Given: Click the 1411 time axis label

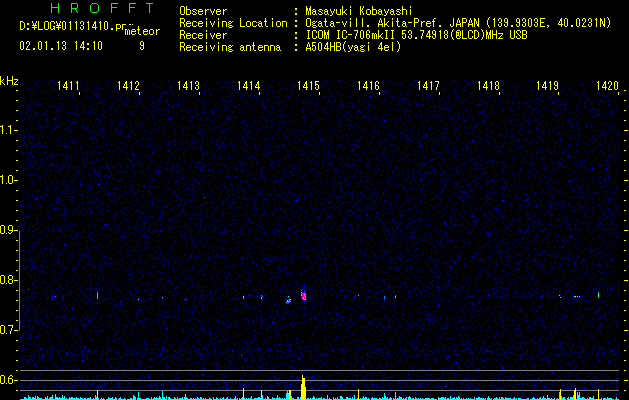Looking at the screenshot, I should 68,86.
